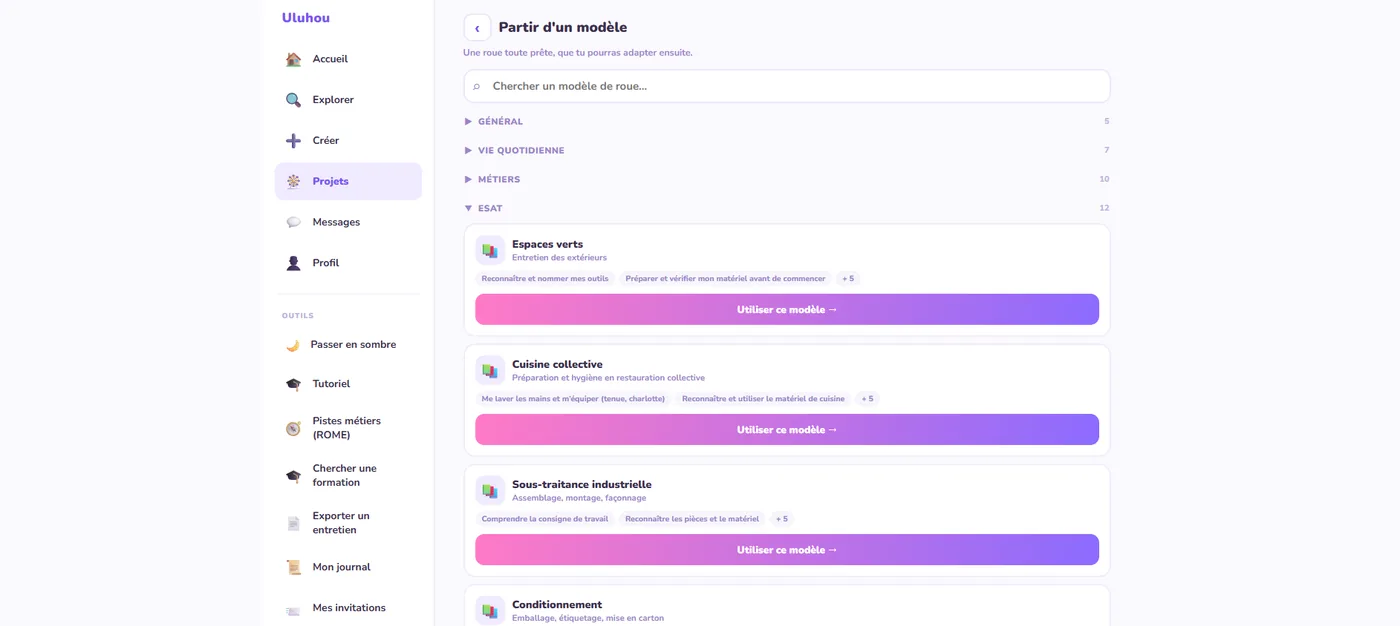Click the Me laver les mains tag
Viewport: 1400px width, 626px height.
point(573,399)
